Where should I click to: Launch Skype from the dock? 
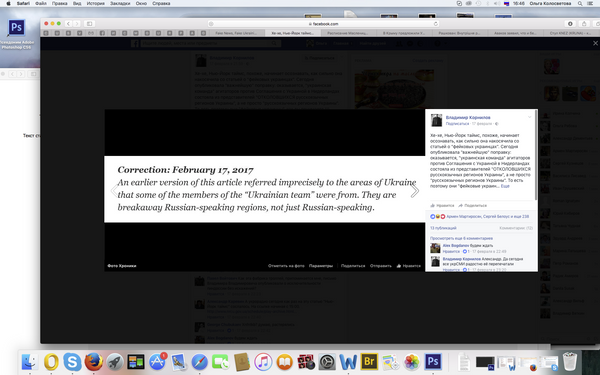click(72, 362)
